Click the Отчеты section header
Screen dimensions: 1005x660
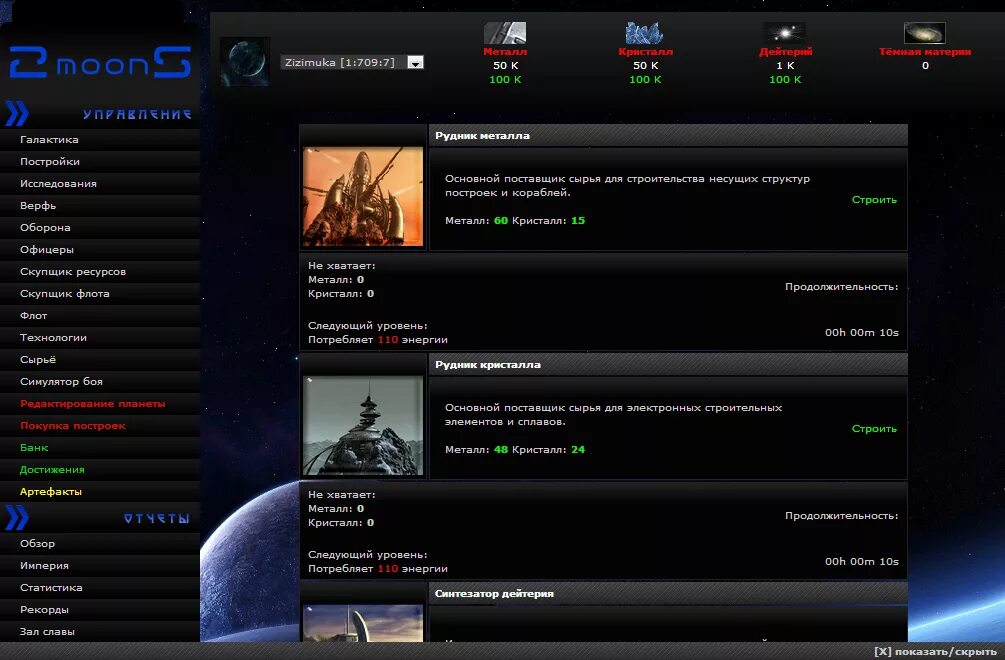[x=157, y=518]
